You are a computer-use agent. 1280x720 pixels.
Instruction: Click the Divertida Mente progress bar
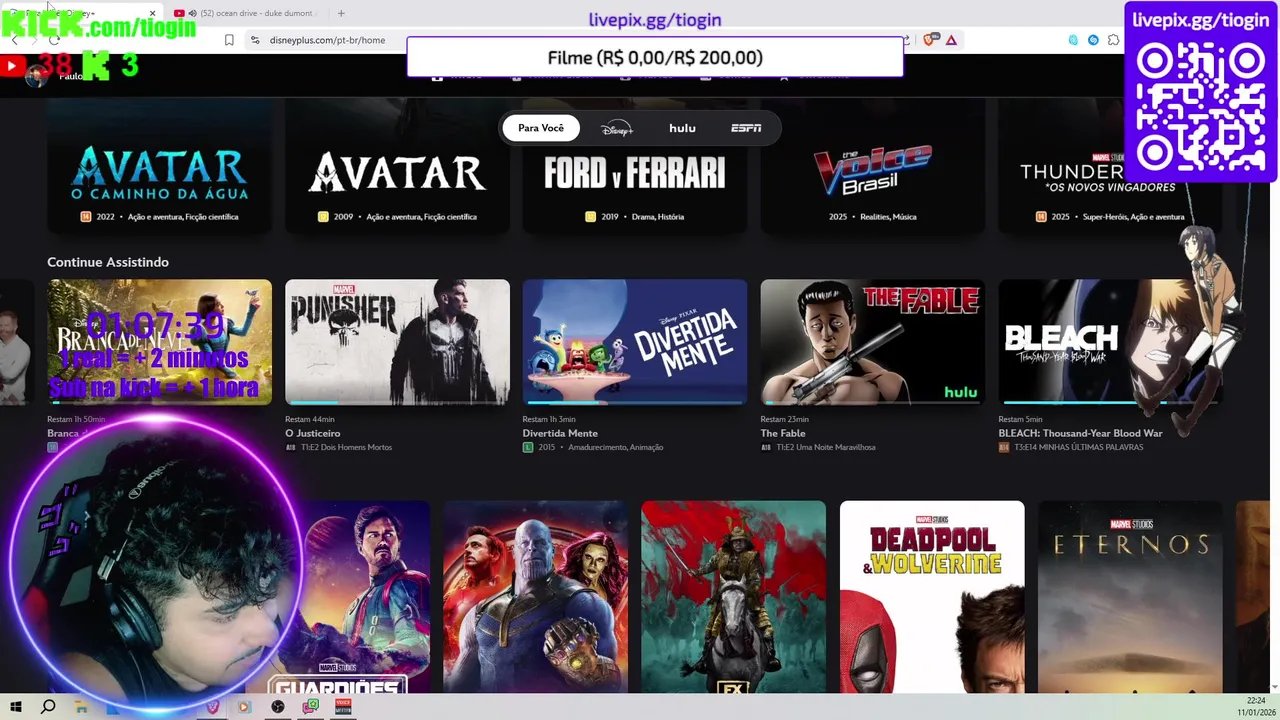[x=634, y=402]
